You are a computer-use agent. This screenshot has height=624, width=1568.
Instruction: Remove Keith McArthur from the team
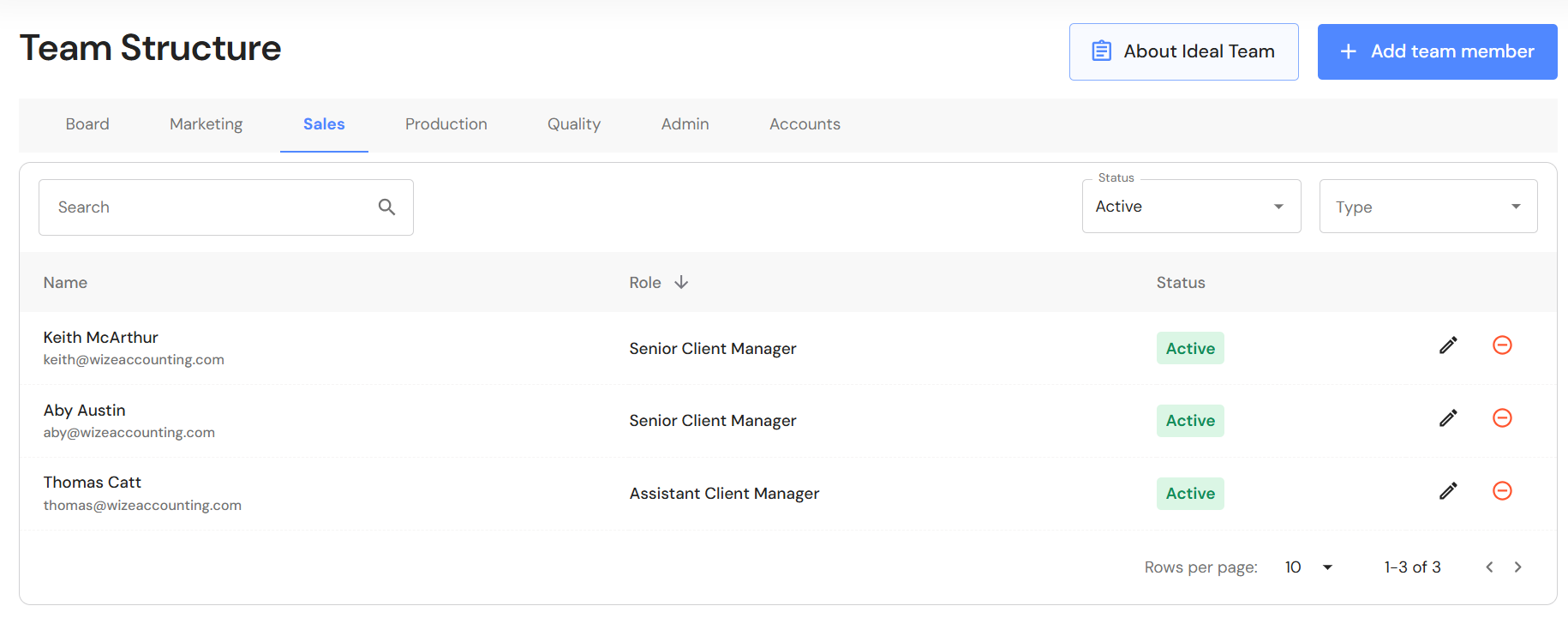point(1502,345)
